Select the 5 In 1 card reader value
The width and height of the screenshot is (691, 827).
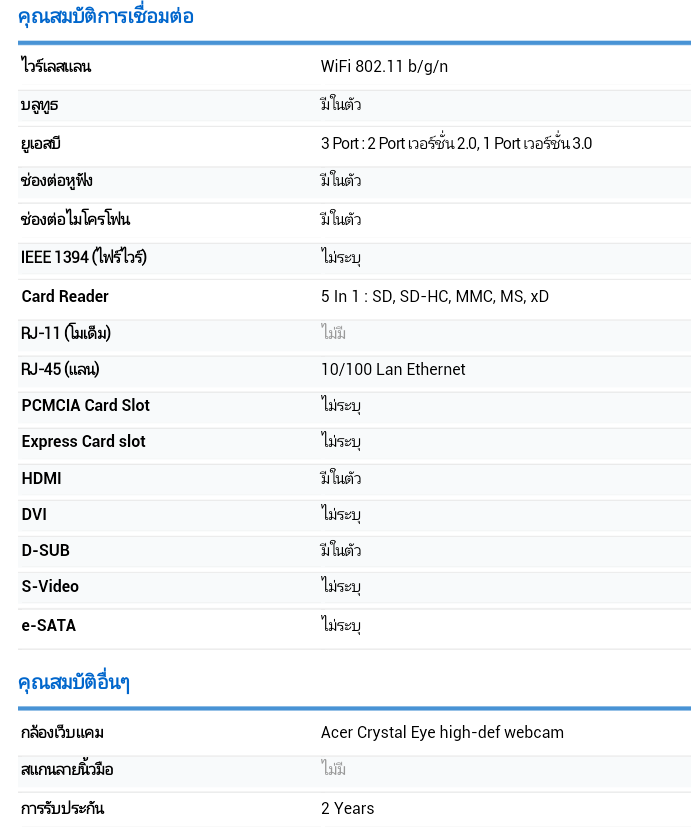pos(434,296)
